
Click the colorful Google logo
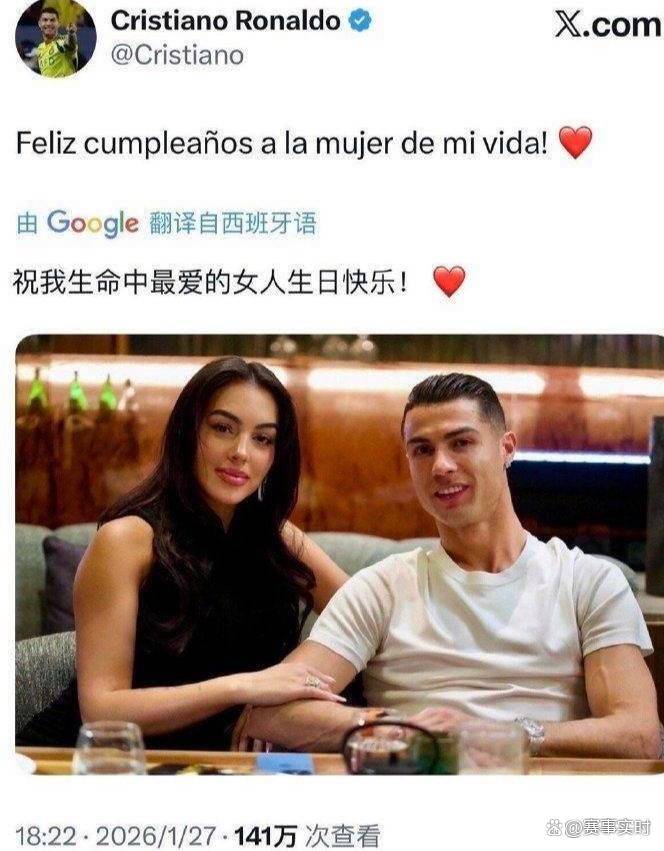[x=92, y=224]
